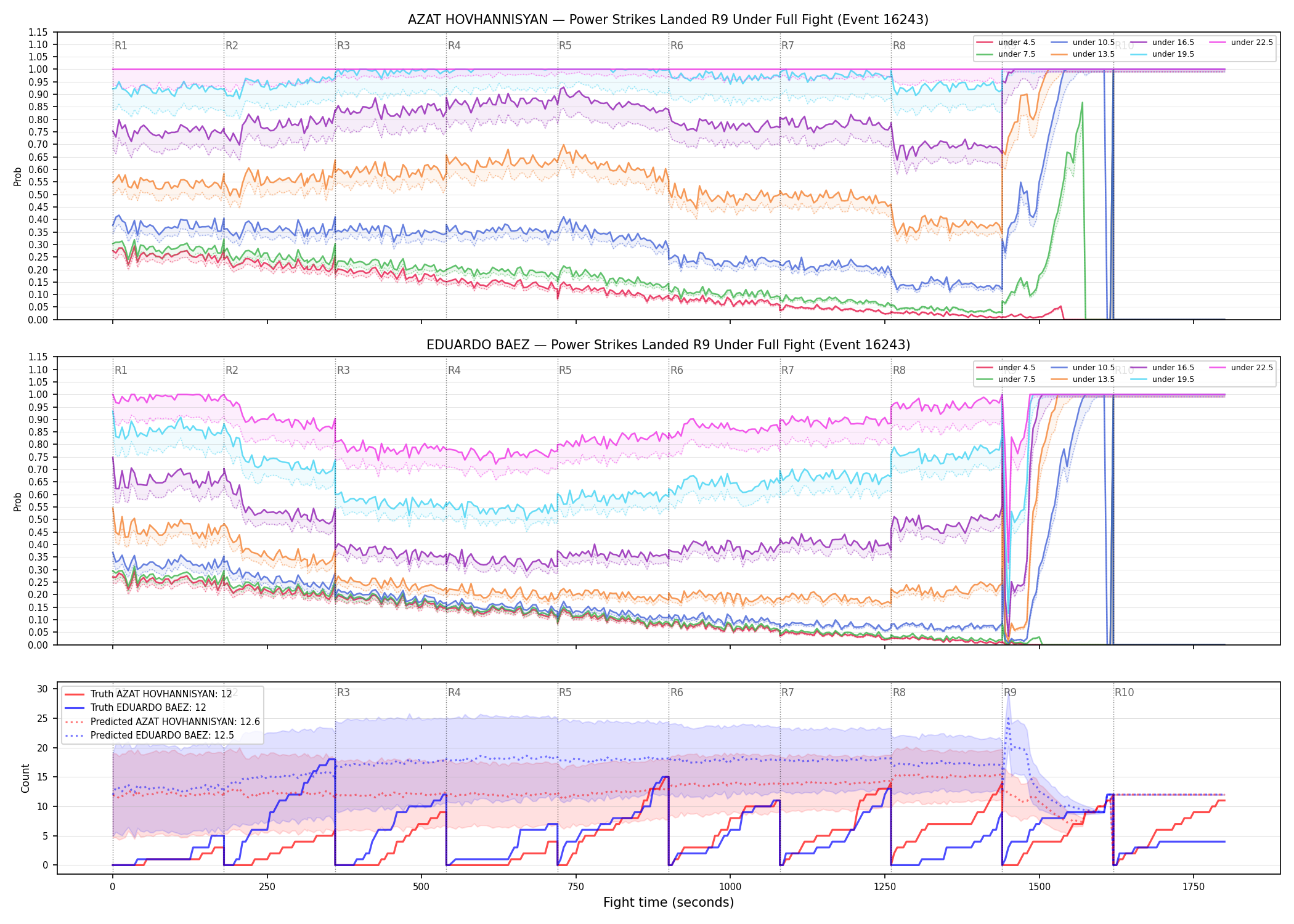
Task: Click R2 round marker in Hovhannisyan chart
Action: pos(232,46)
